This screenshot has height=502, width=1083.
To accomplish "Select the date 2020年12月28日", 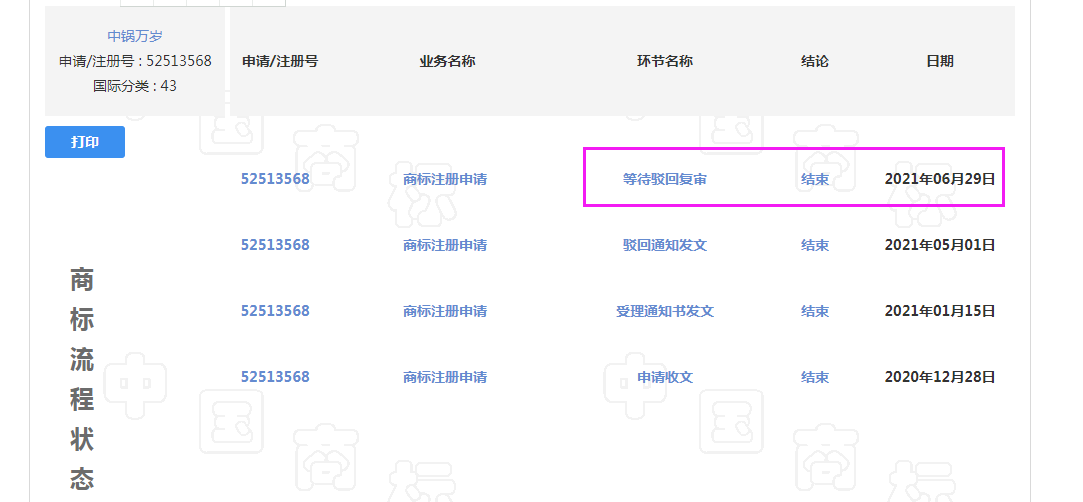I will coord(940,377).
